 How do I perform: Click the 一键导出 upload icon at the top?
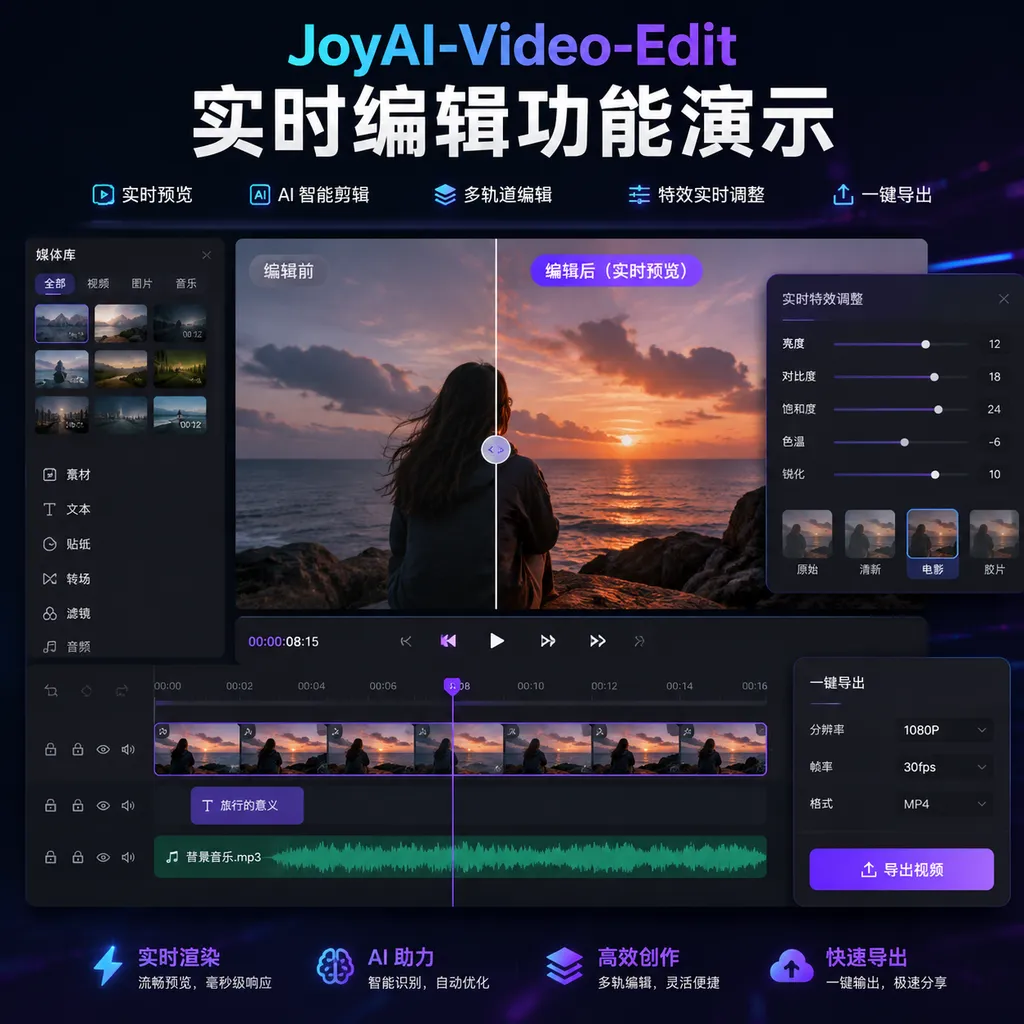pos(843,194)
